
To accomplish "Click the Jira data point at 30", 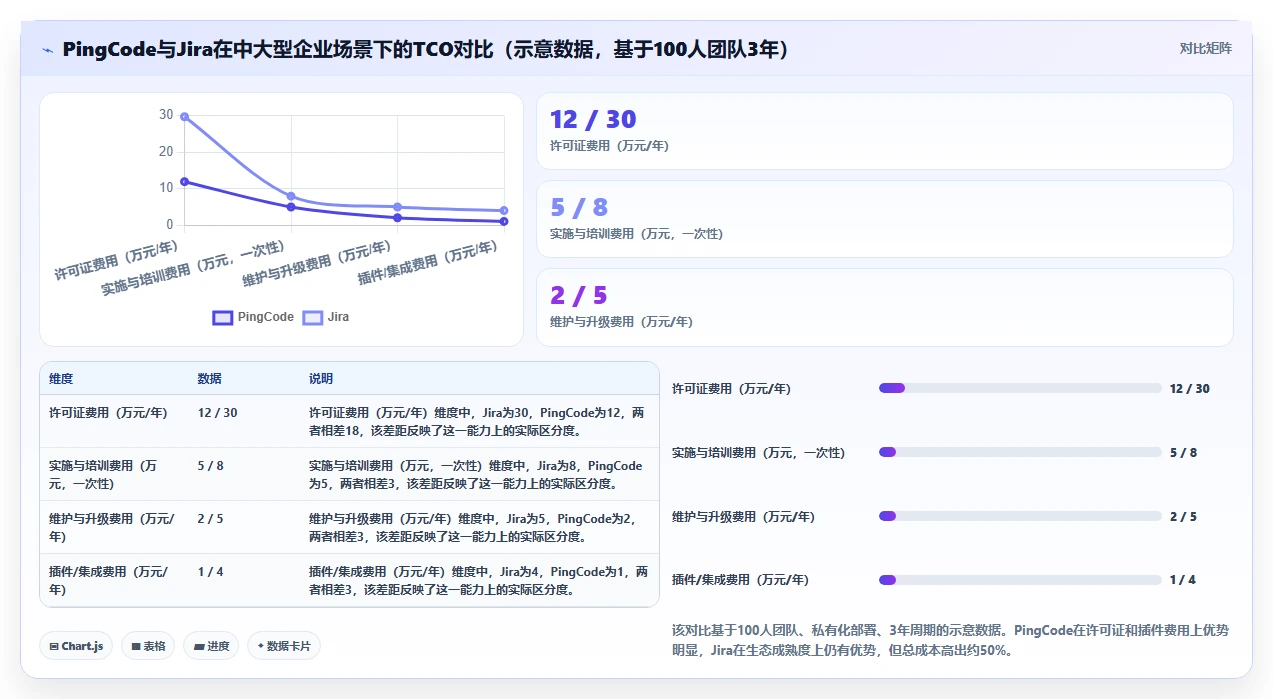I will (184, 117).
